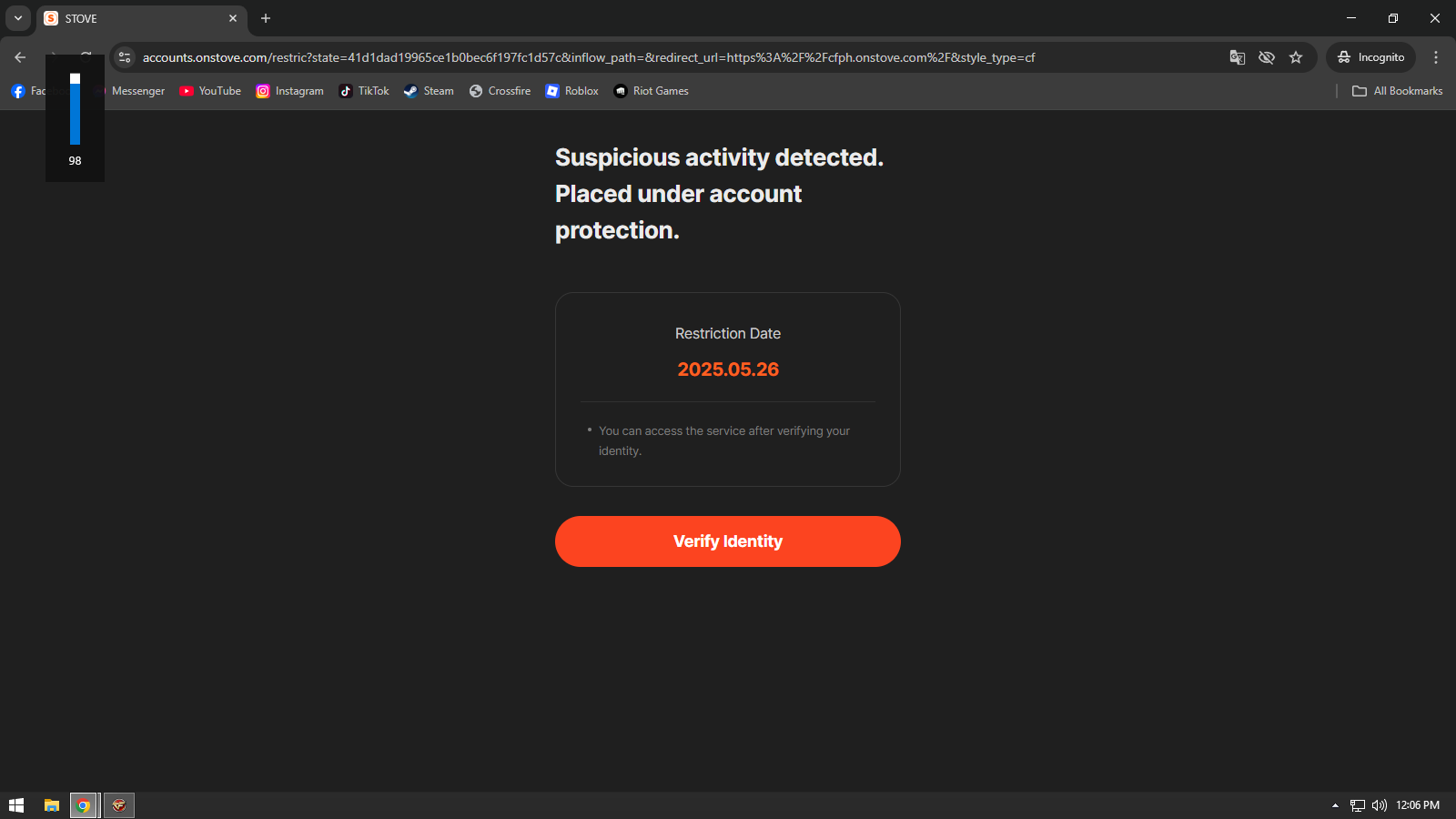Image resolution: width=1456 pixels, height=819 pixels.
Task: Open the TikTok bookmark
Action: tap(364, 91)
